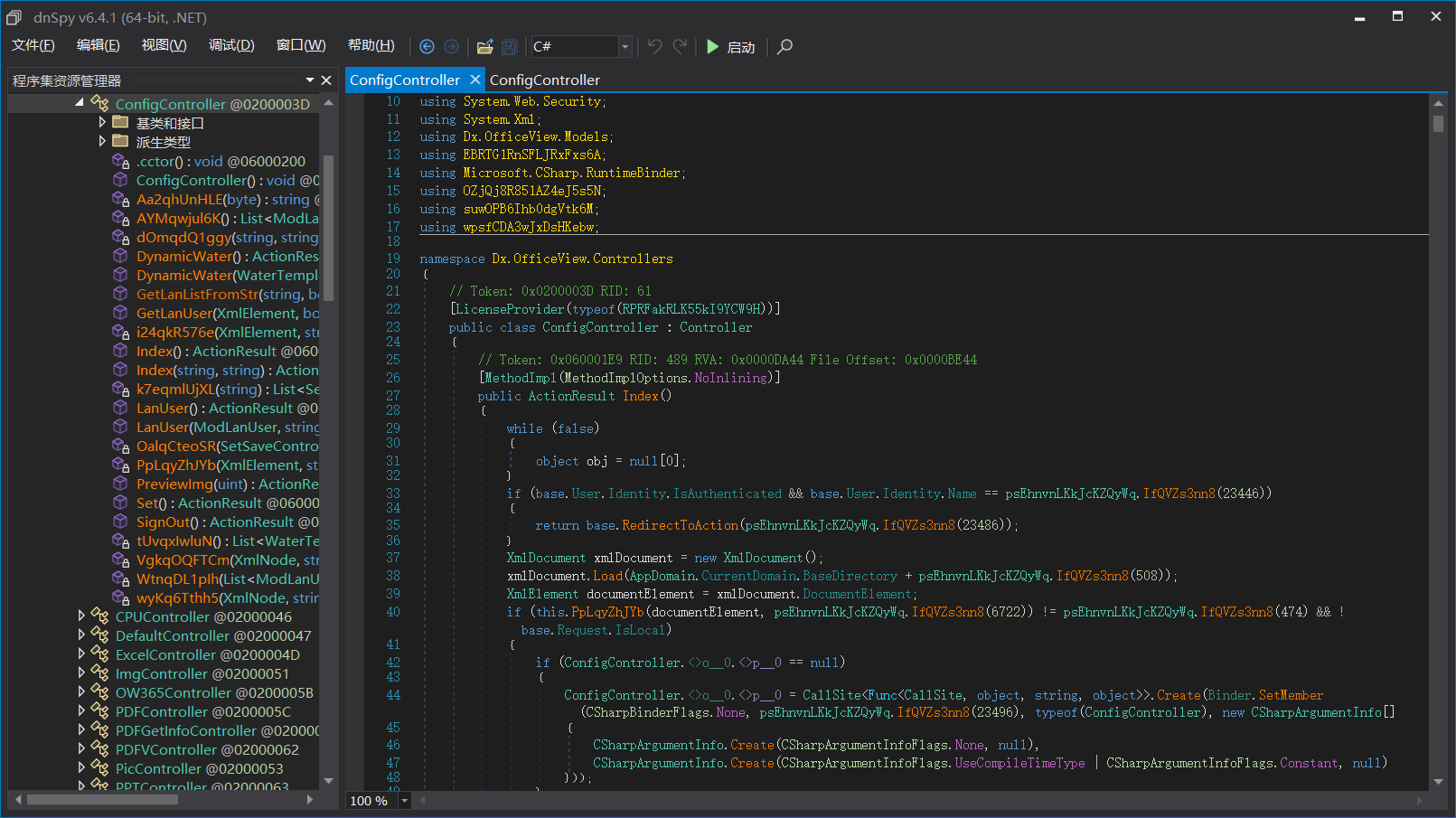1456x818 pixels.
Task: Click the save all disk icon
Action: point(509,47)
